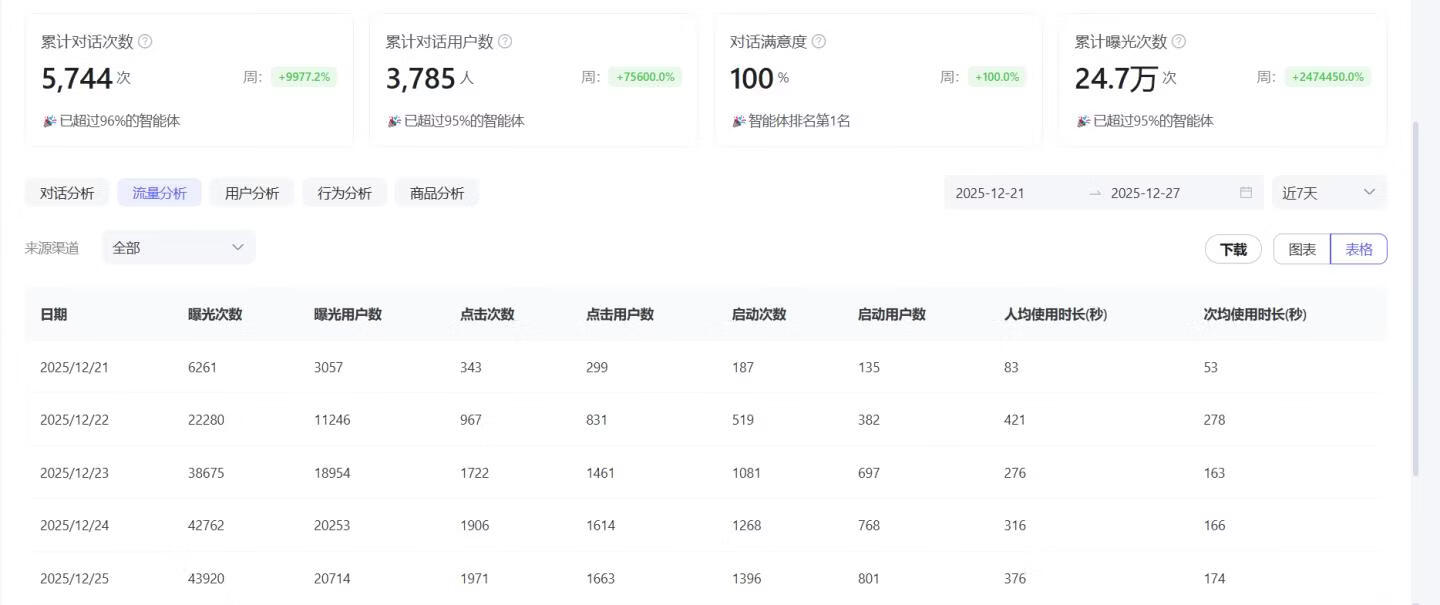Open the calendar icon in the date range picker
1440x605 pixels.
[1244, 192]
